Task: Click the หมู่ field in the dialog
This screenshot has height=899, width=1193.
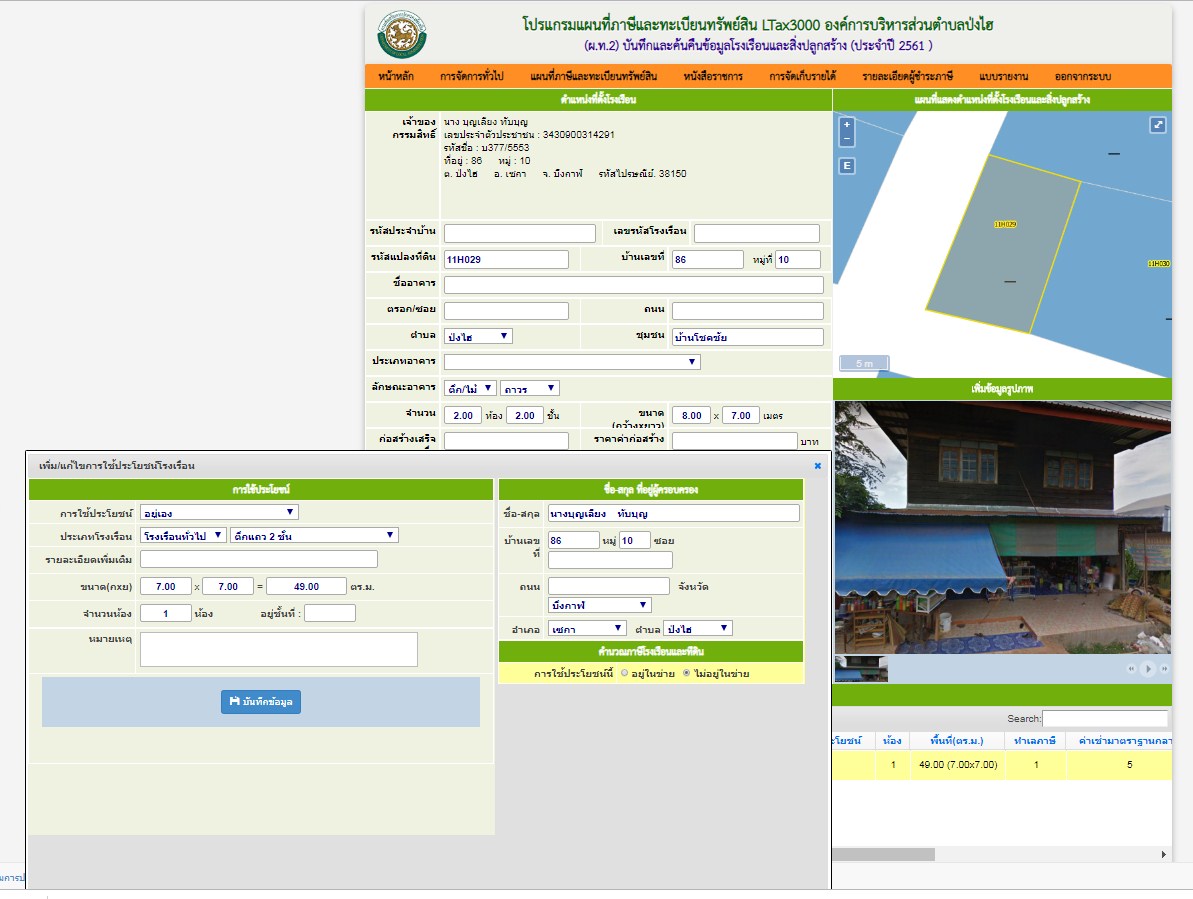Action: pos(635,540)
